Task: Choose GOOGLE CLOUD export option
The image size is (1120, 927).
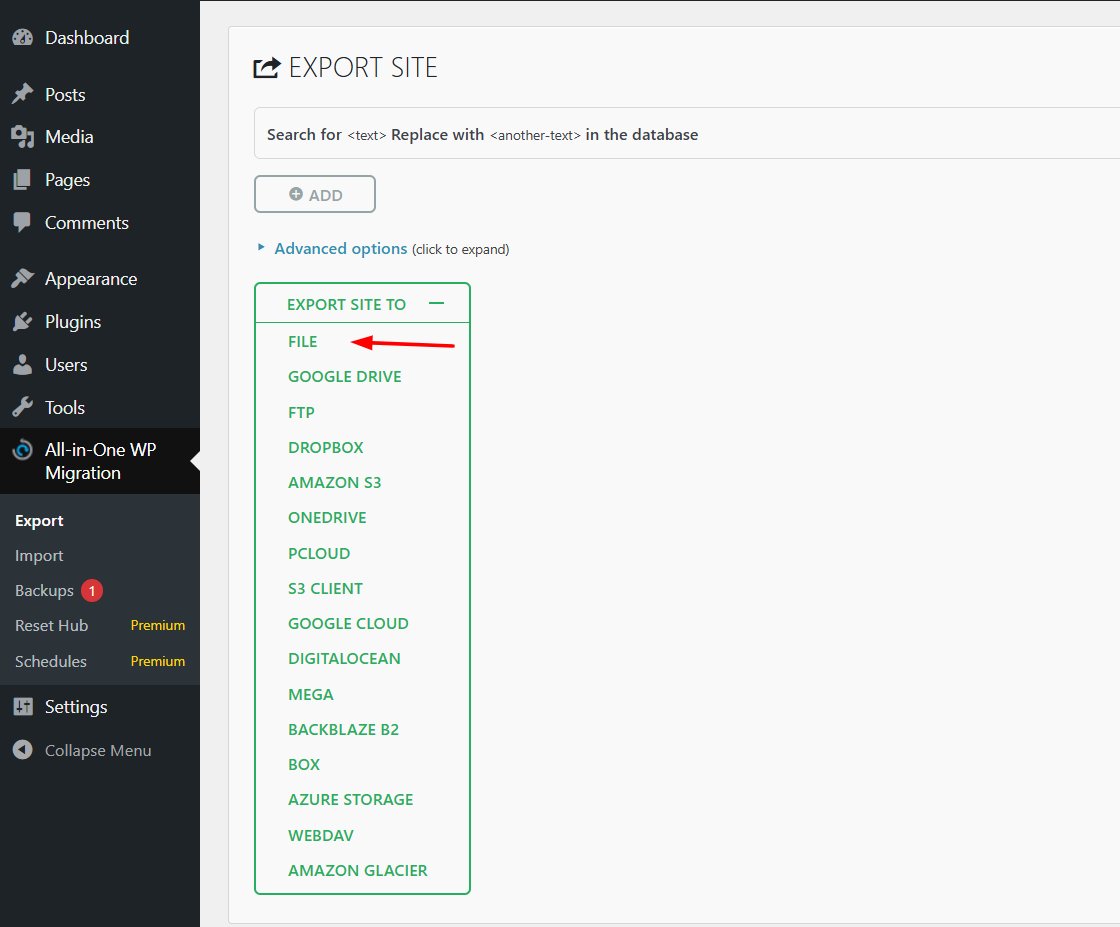Action: point(349,623)
